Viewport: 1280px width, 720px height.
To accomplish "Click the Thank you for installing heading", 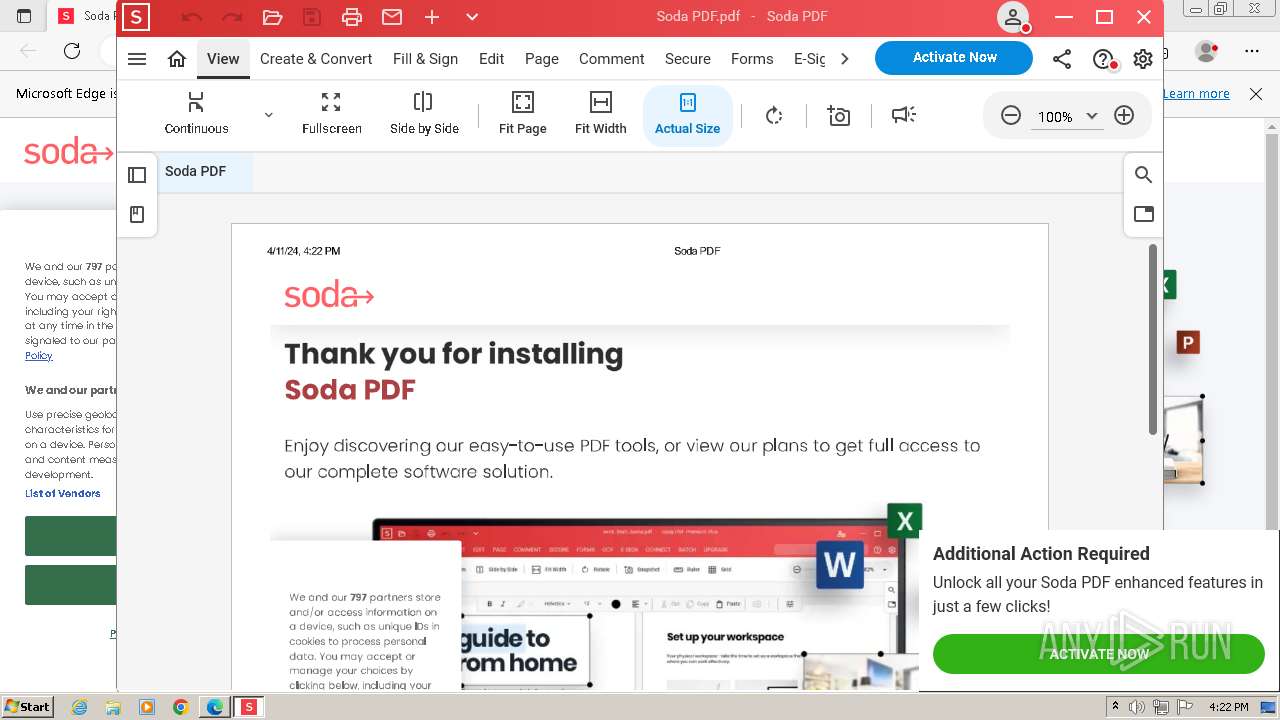I will click(x=453, y=354).
